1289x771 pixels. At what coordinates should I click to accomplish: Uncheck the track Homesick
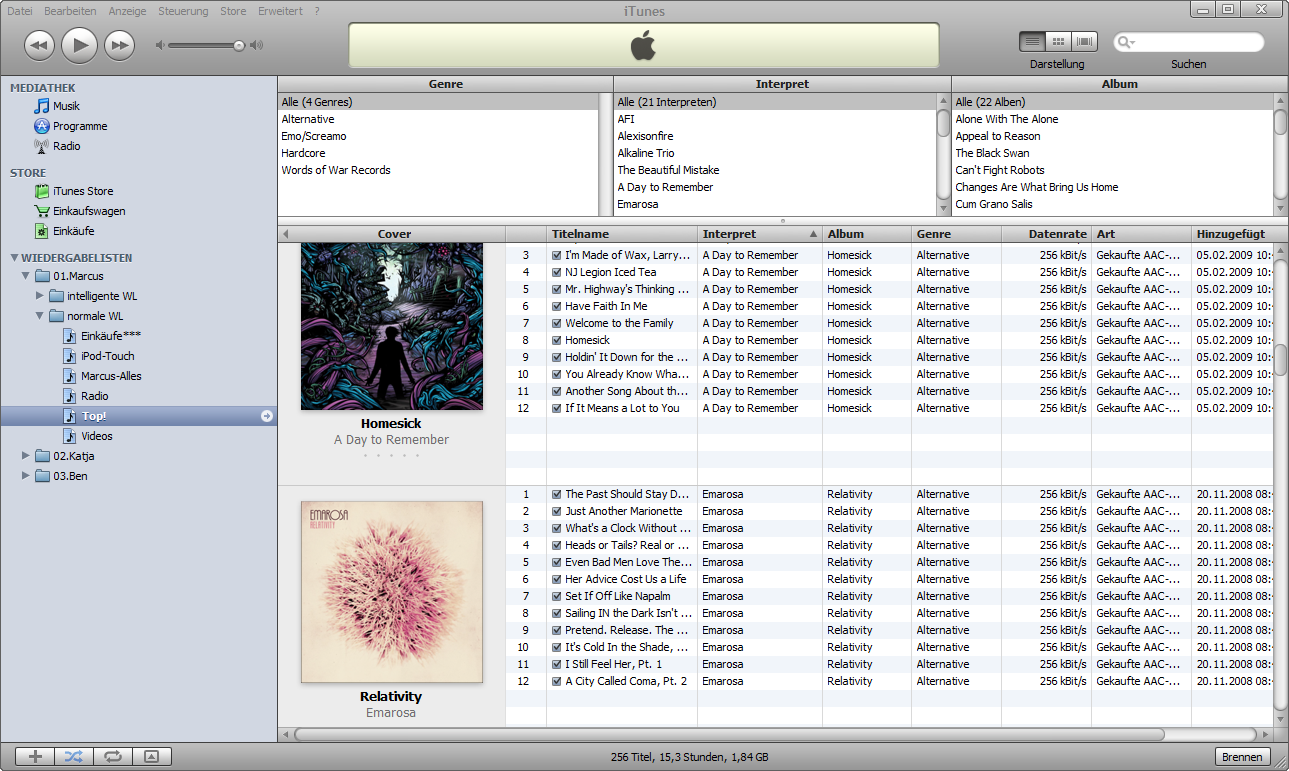tap(557, 340)
